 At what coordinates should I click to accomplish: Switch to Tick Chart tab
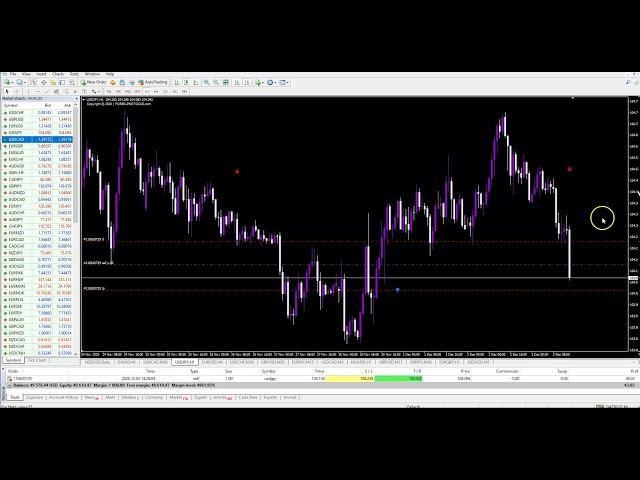point(35,360)
